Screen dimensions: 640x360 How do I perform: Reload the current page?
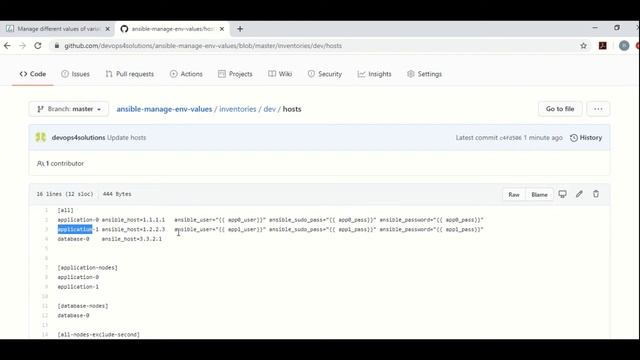coord(38,46)
